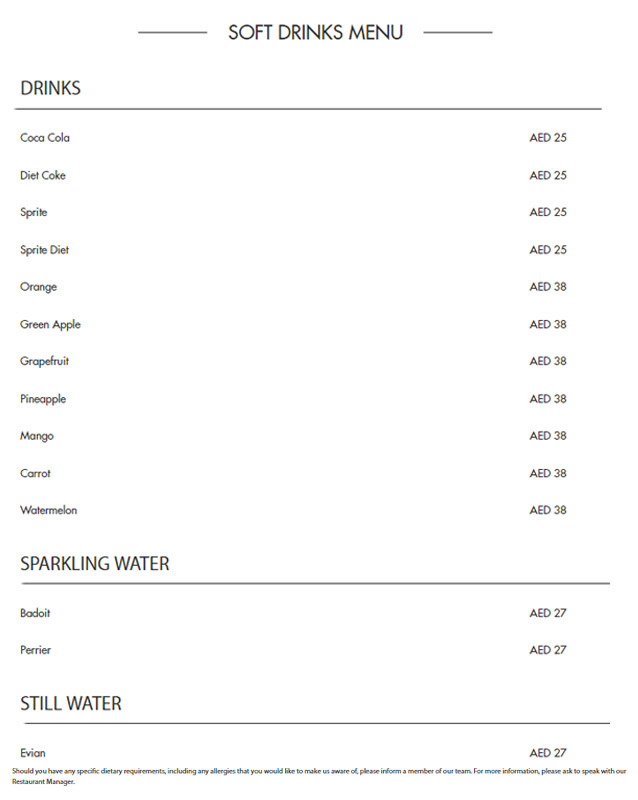The width and height of the screenshot is (638, 800).
Task: Select the Watermelon item
Action: (48, 510)
